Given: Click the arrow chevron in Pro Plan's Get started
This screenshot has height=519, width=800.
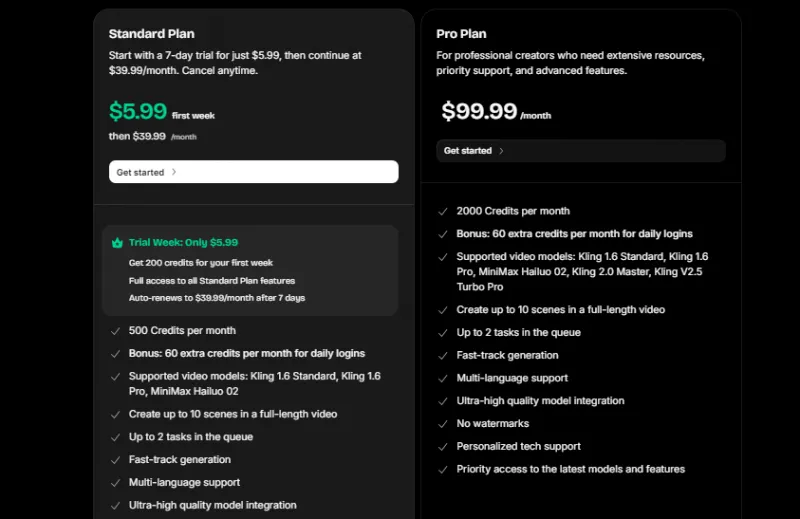Looking at the screenshot, I should (501, 151).
